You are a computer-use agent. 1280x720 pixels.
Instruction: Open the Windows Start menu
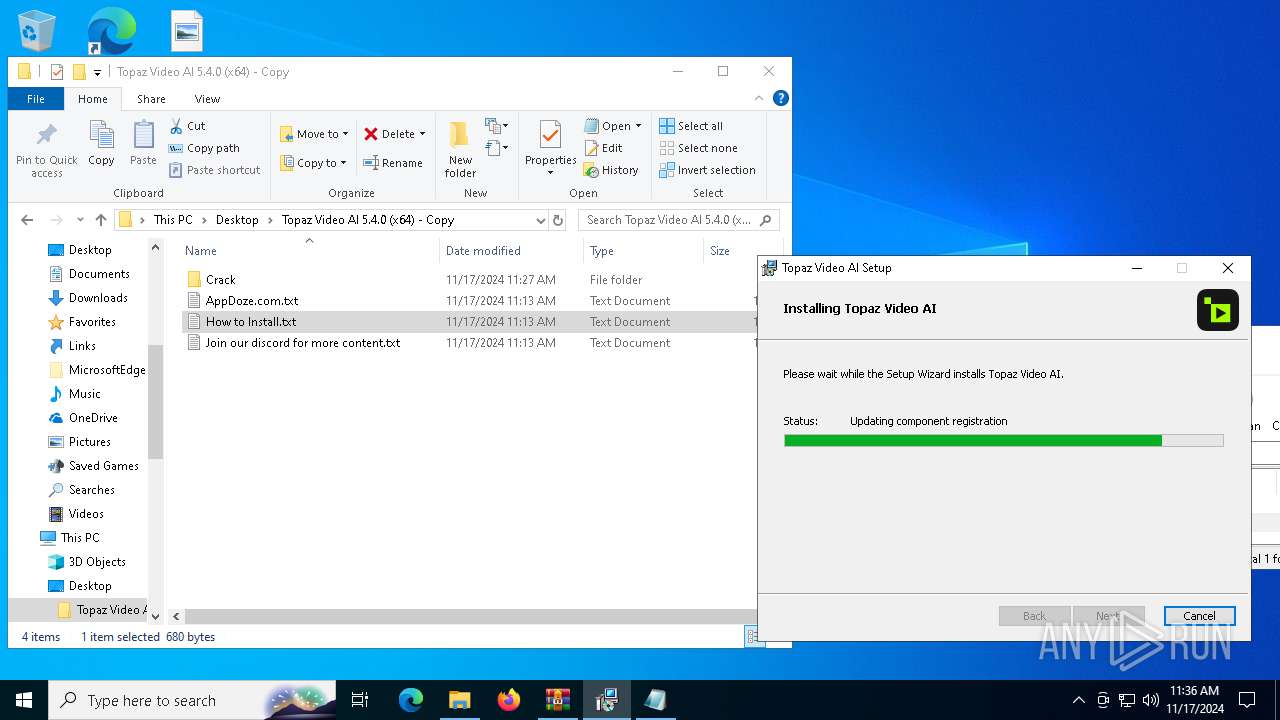tap(24, 700)
